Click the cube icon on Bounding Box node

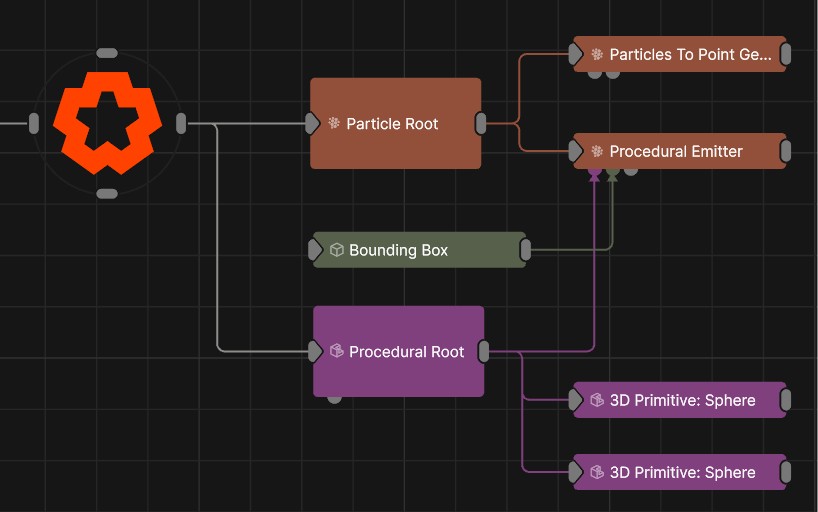point(337,250)
